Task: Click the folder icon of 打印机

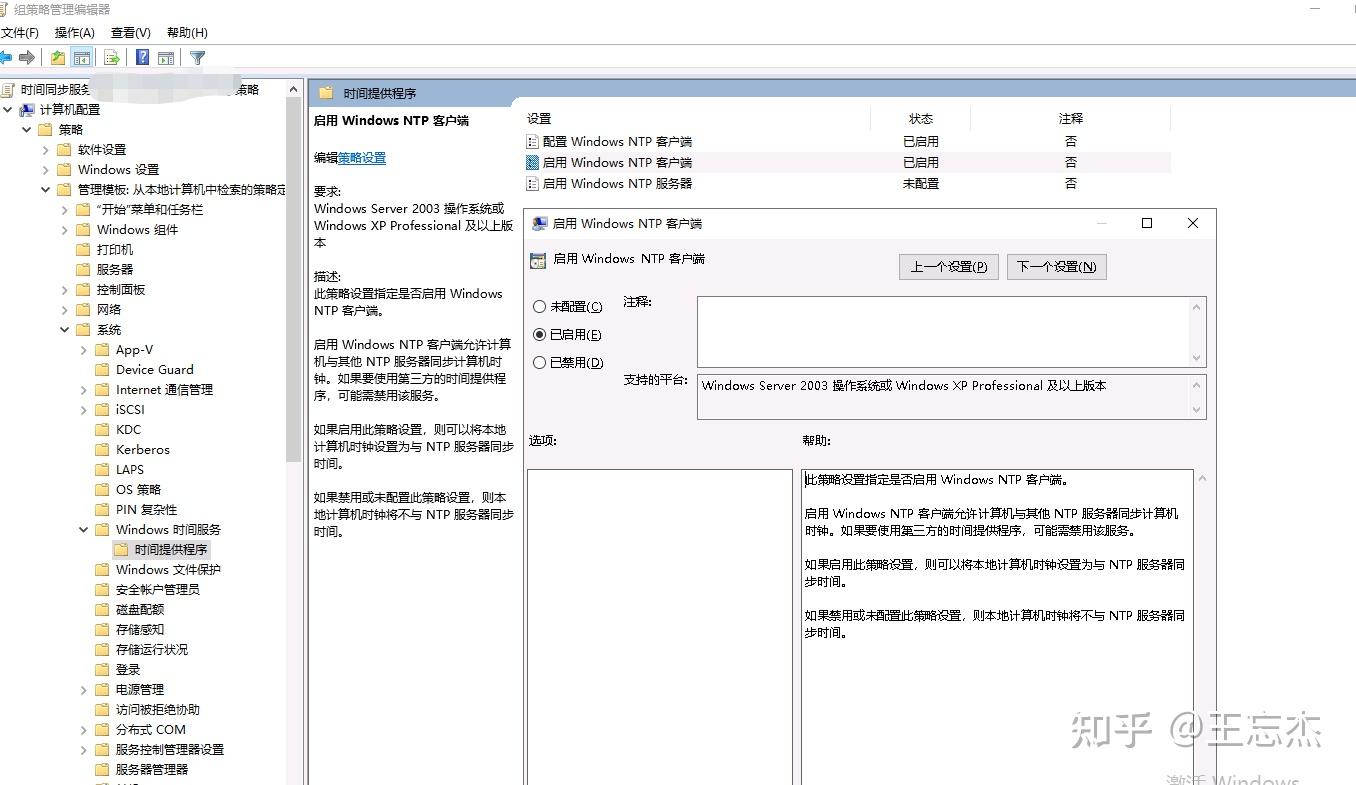Action: tap(83, 250)
